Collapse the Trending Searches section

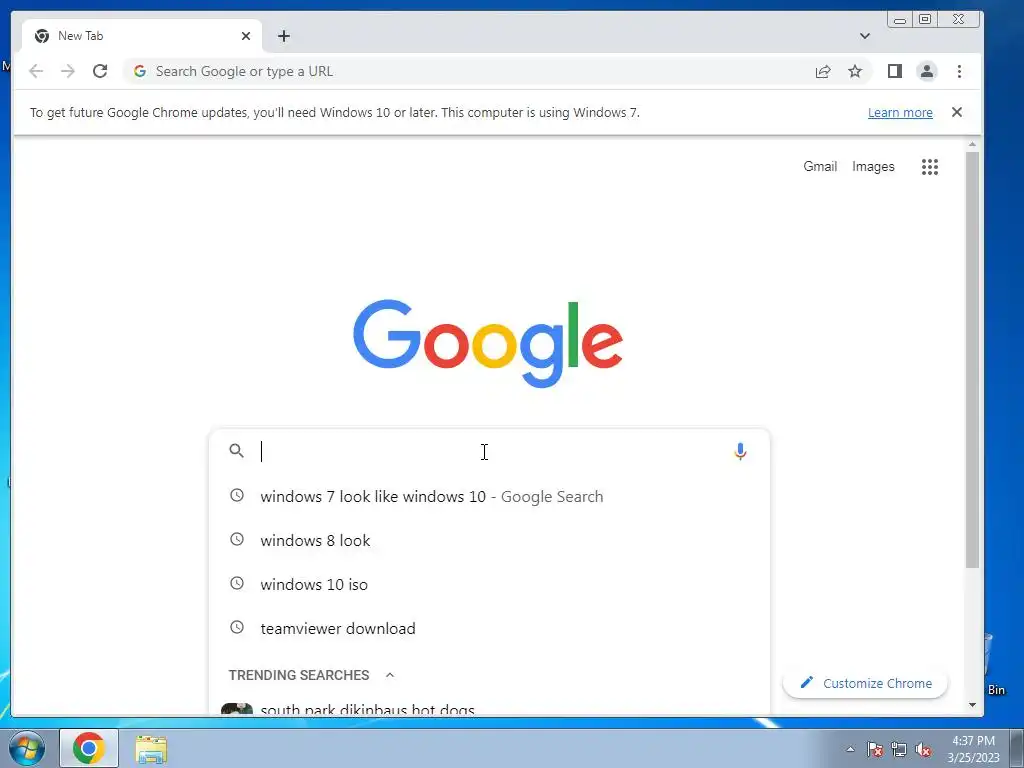pos(390,675)
